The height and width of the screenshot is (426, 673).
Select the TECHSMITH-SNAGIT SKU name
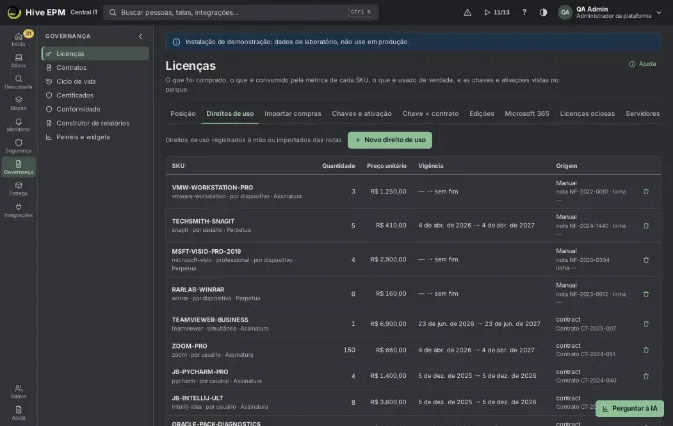point(203,221)
